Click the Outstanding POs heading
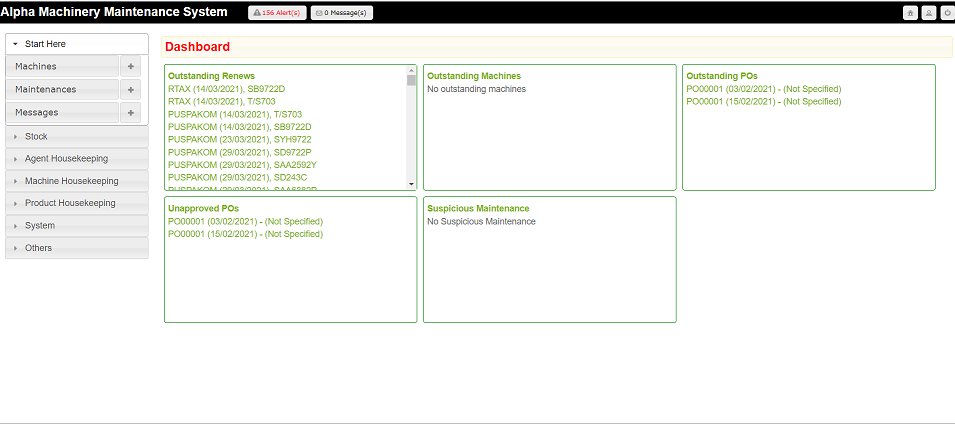The height and width of the screenshot is (426, 955). (x=722, y=76)
